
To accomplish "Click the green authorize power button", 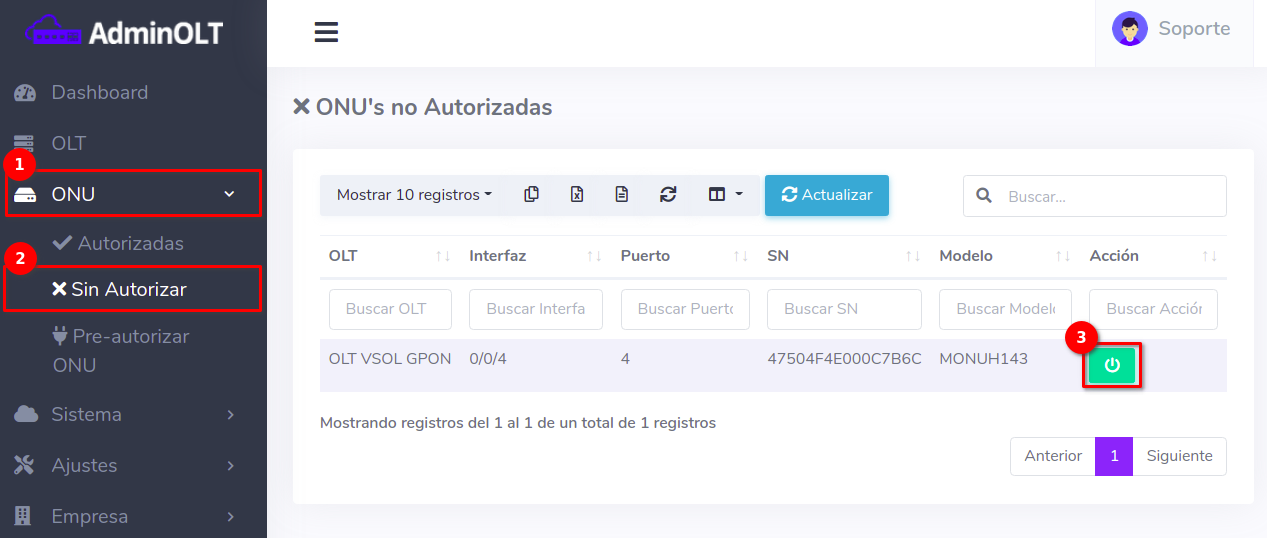I will (x=1112, y=366).
